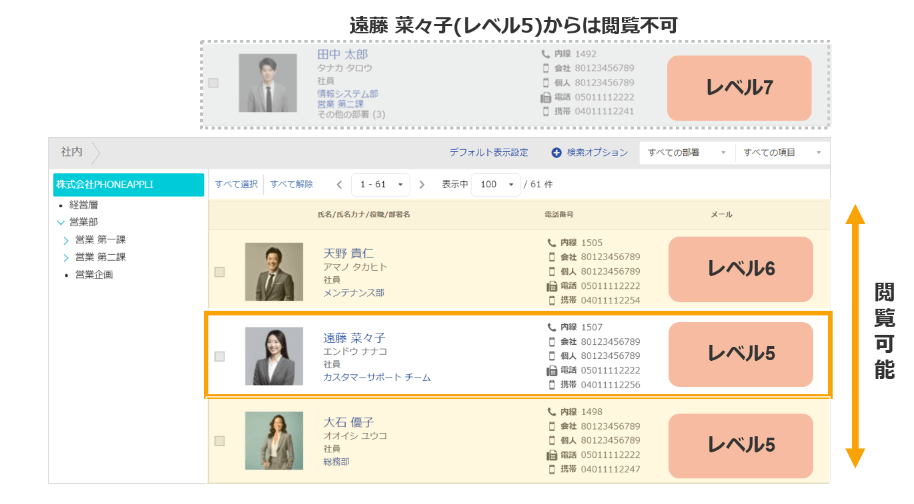The height and width of the screenshot is (504, 914).
Task: Open the すべての部署 dropdown
Action: coord(687,153)
